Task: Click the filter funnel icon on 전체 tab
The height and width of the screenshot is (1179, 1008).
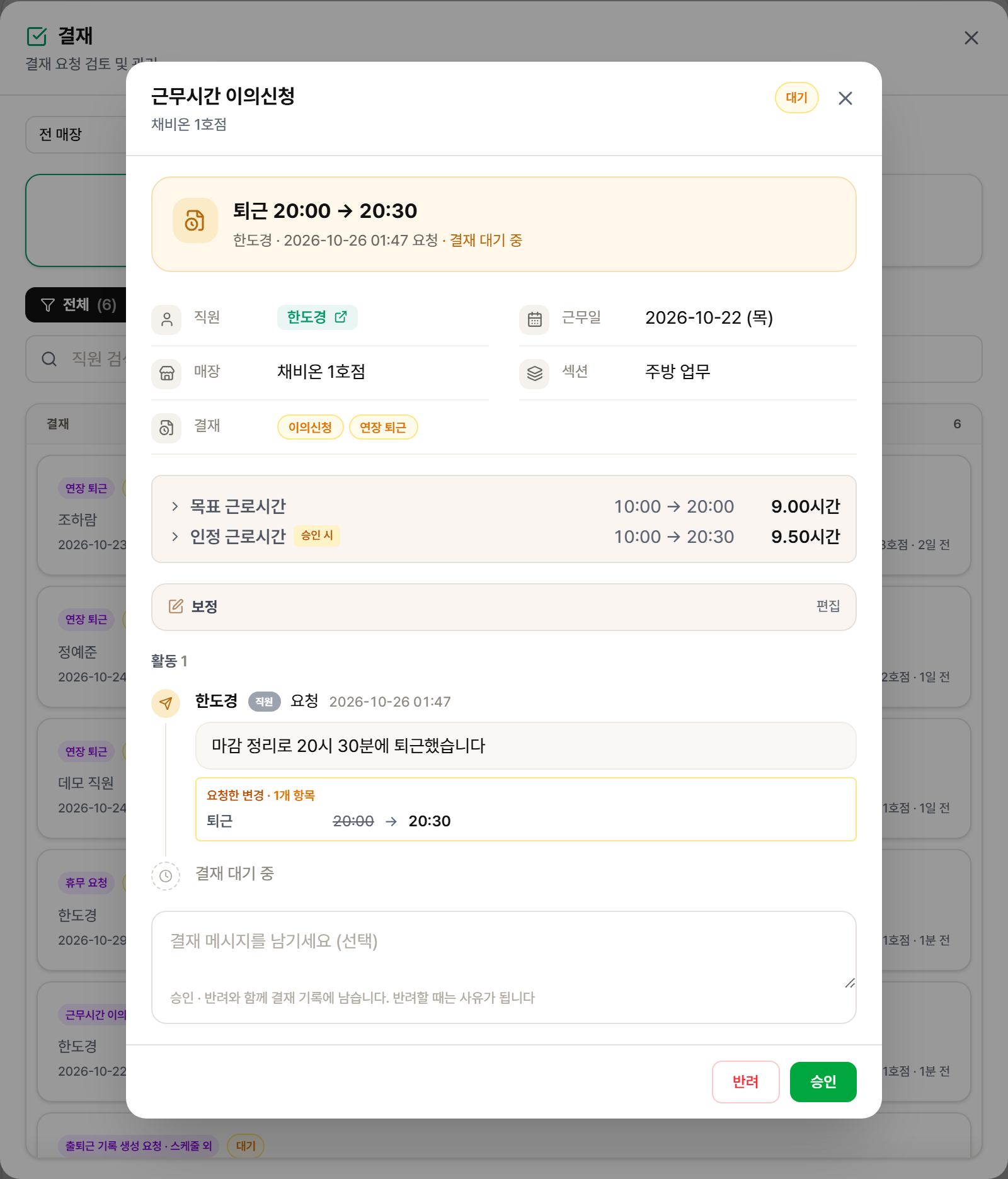Action: pos(48,305)
